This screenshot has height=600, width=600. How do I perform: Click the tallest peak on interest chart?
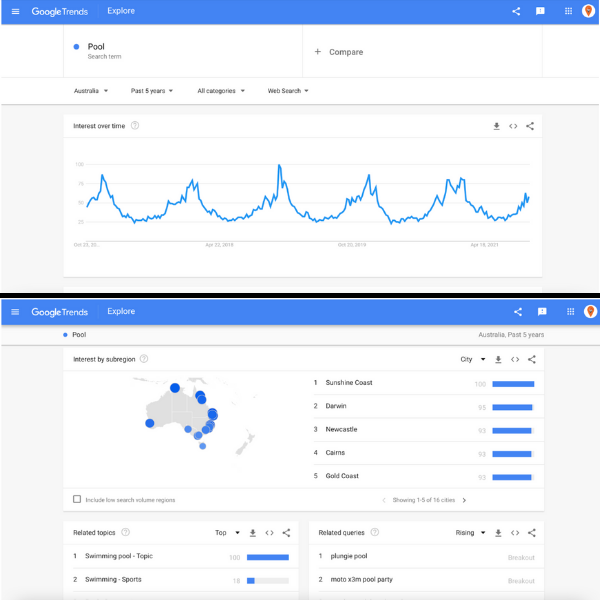(x=279, y=166)
